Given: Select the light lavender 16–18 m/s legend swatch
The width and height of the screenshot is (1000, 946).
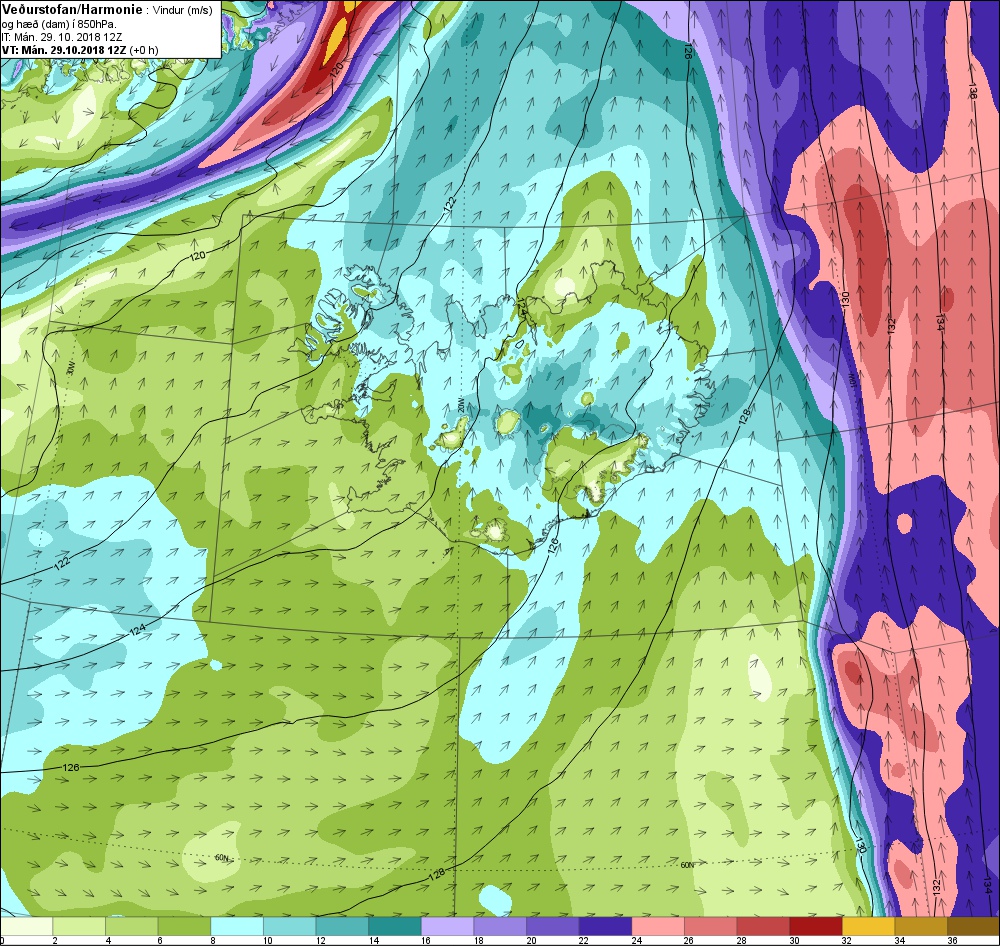Looking at the screenshot, I should (448, 926).
